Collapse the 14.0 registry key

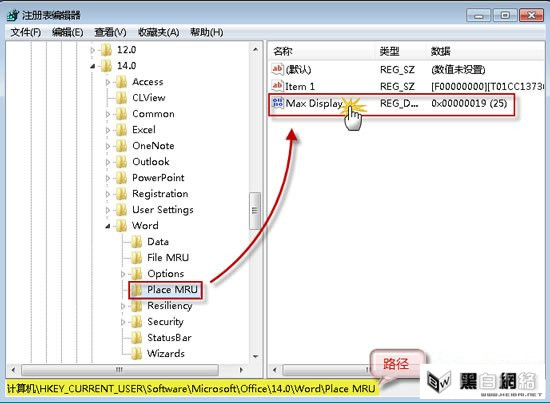[x=93, y=66]
